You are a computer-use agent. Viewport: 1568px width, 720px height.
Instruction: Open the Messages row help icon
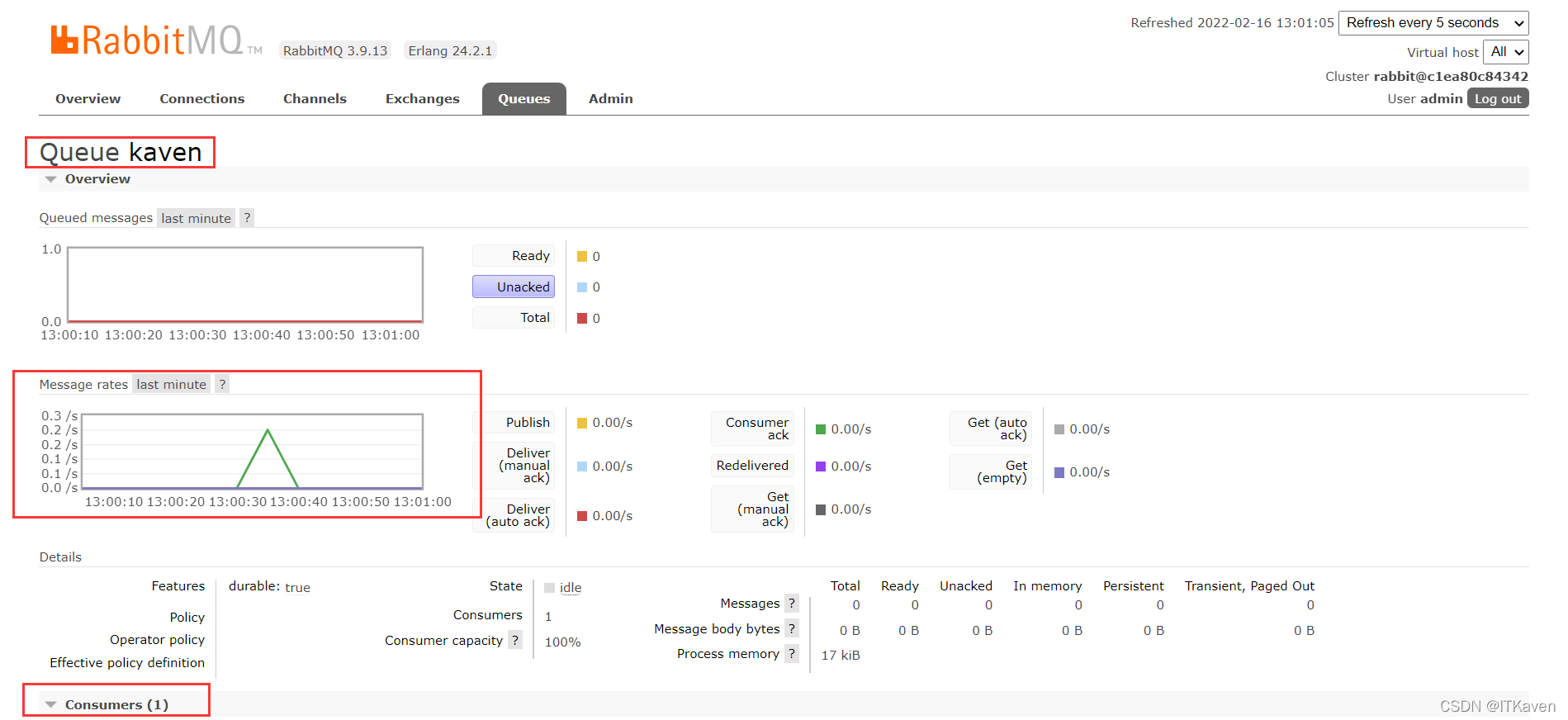(792, 604)
